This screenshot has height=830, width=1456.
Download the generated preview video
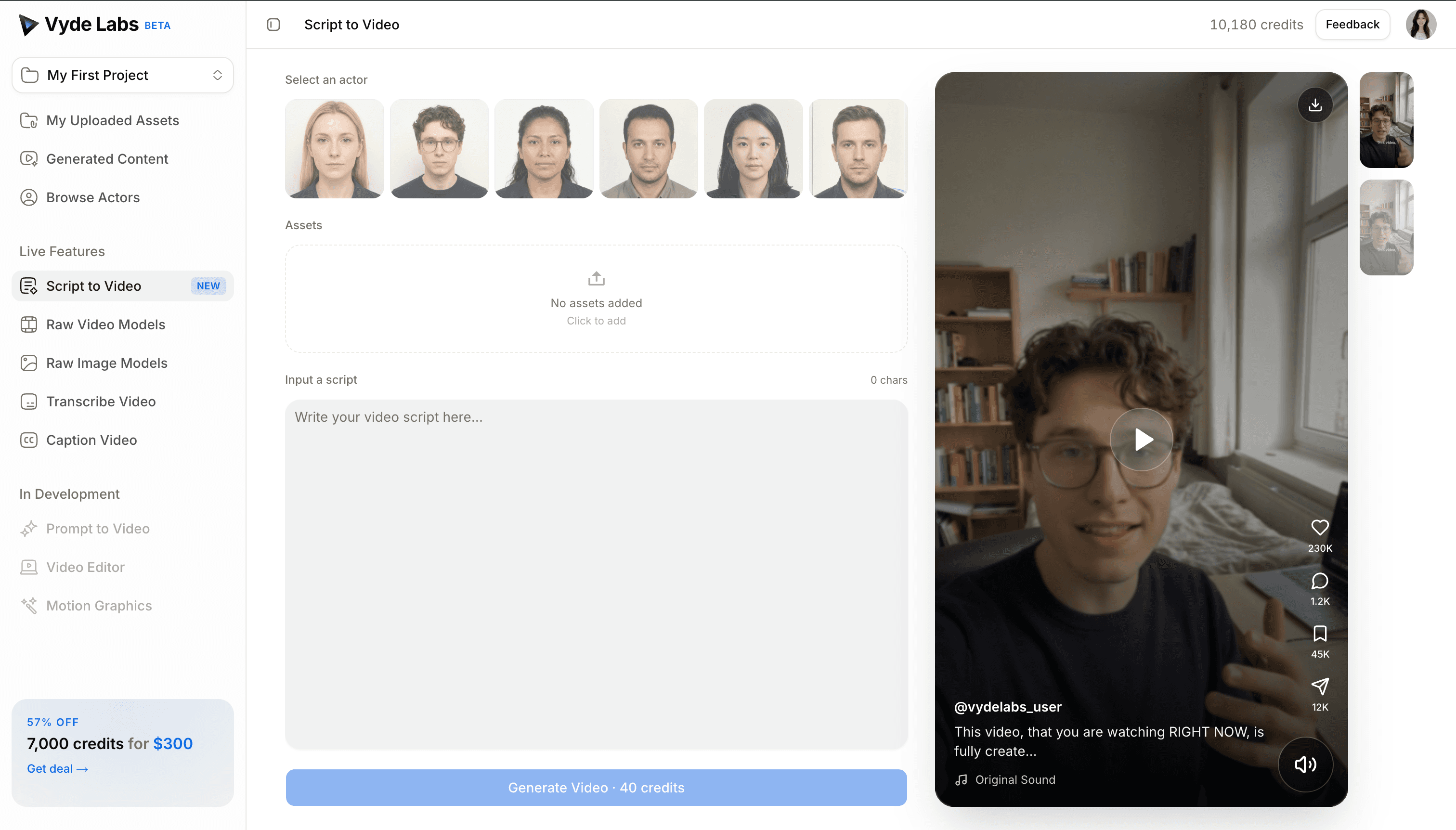pyautogui.click(x=1315, y=105)
